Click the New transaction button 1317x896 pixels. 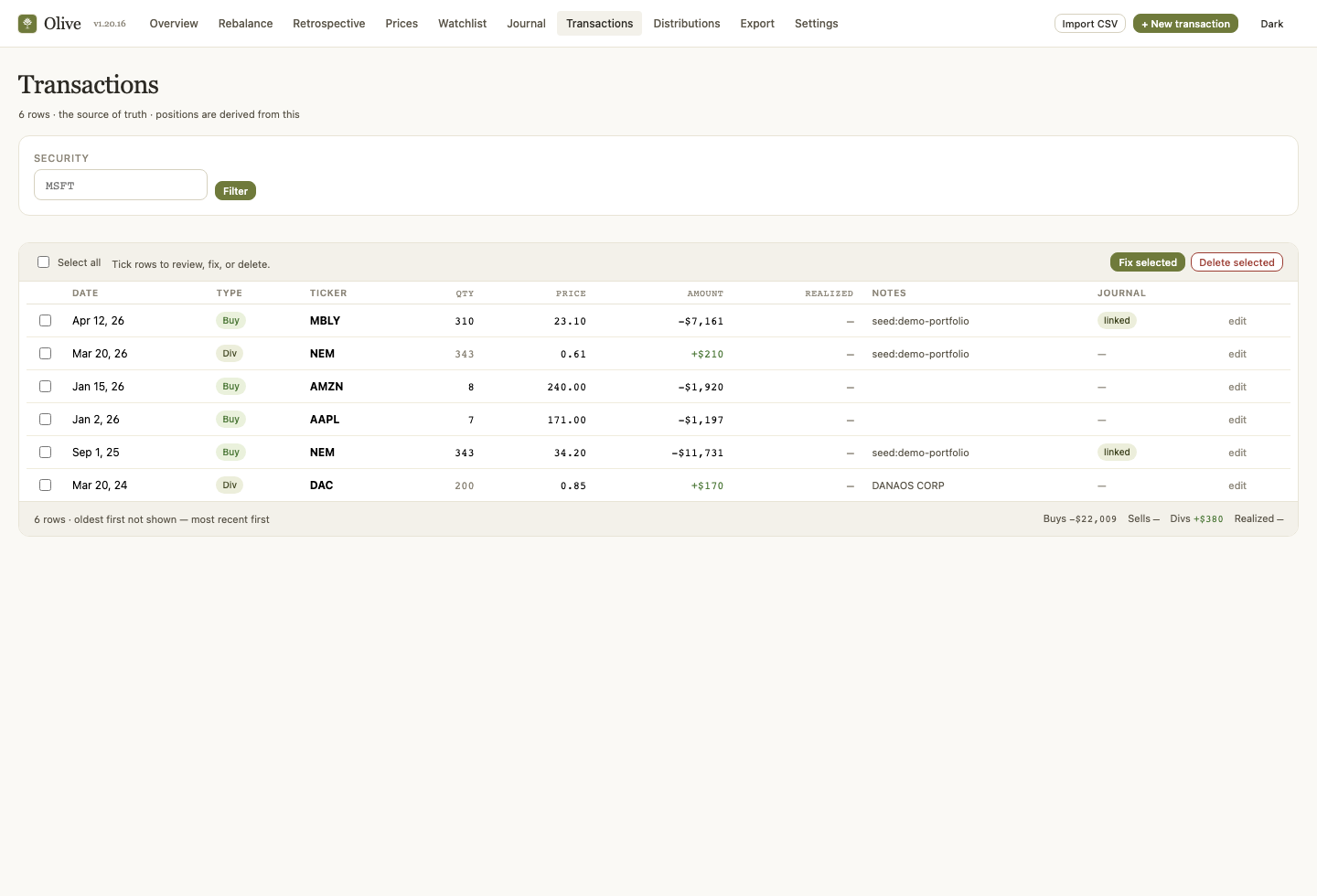coord(1185,24)
